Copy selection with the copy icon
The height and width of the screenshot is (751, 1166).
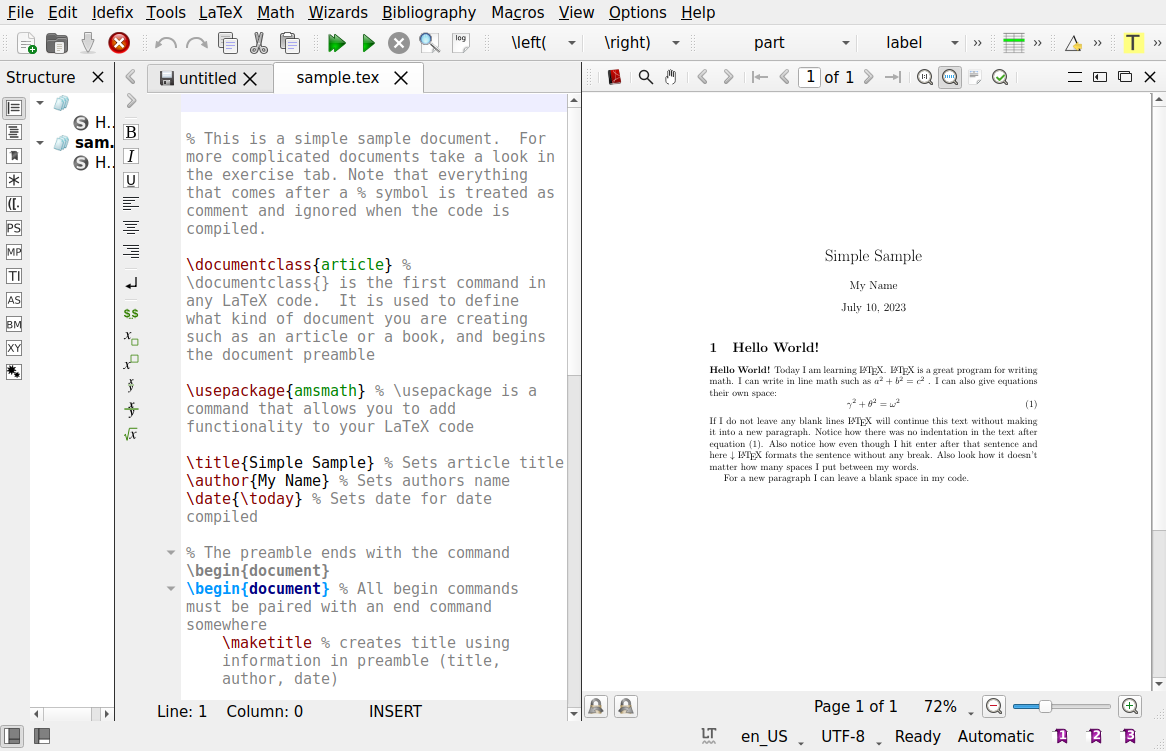point(228,43)
